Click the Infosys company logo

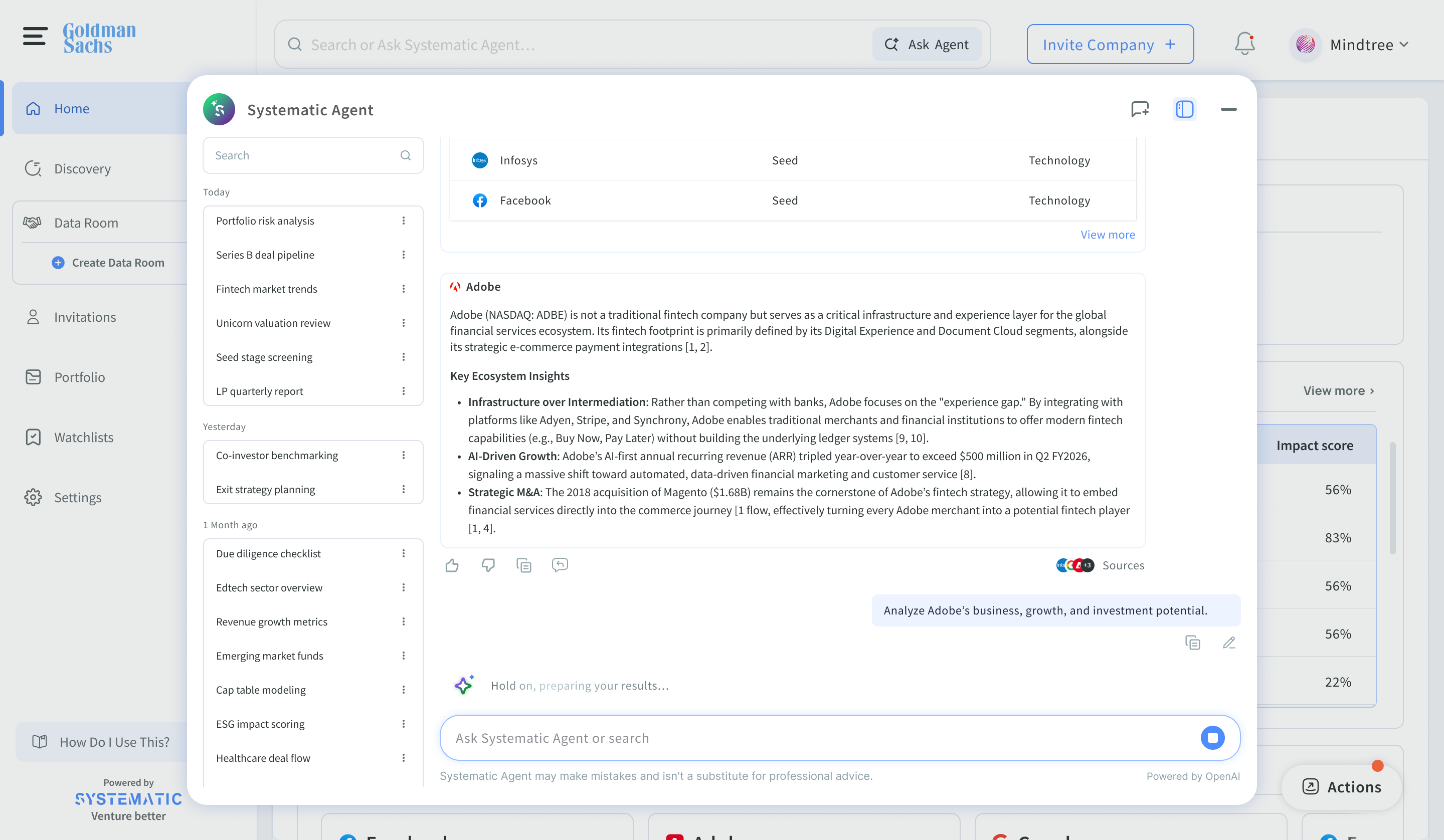pyautogui.click(x=480, y=160)
